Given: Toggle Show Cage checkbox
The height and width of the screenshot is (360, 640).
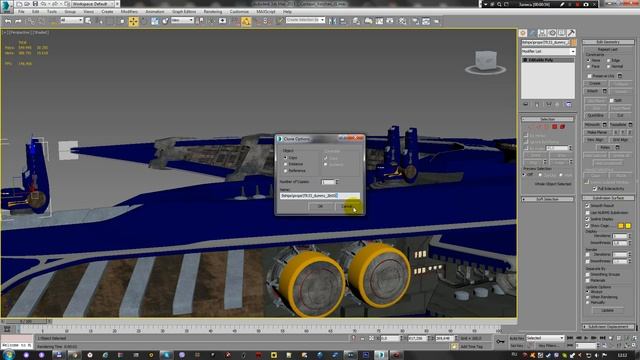Looking at the screenshot, I should 587,225.
